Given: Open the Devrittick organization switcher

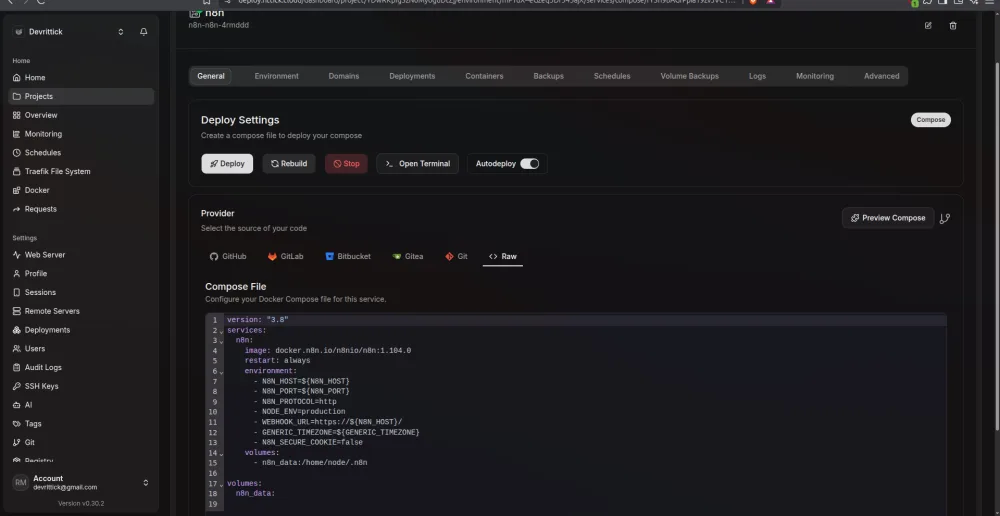Looking at the screenshot, I should pos(69,32).
